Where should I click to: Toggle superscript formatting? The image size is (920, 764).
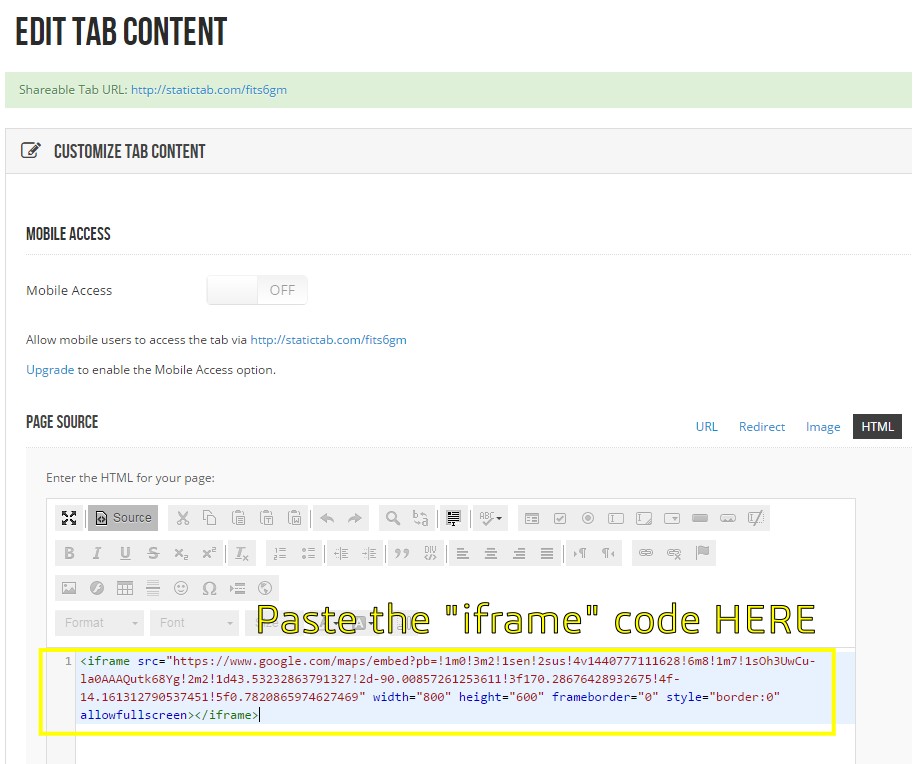click(x=209, y=553)
